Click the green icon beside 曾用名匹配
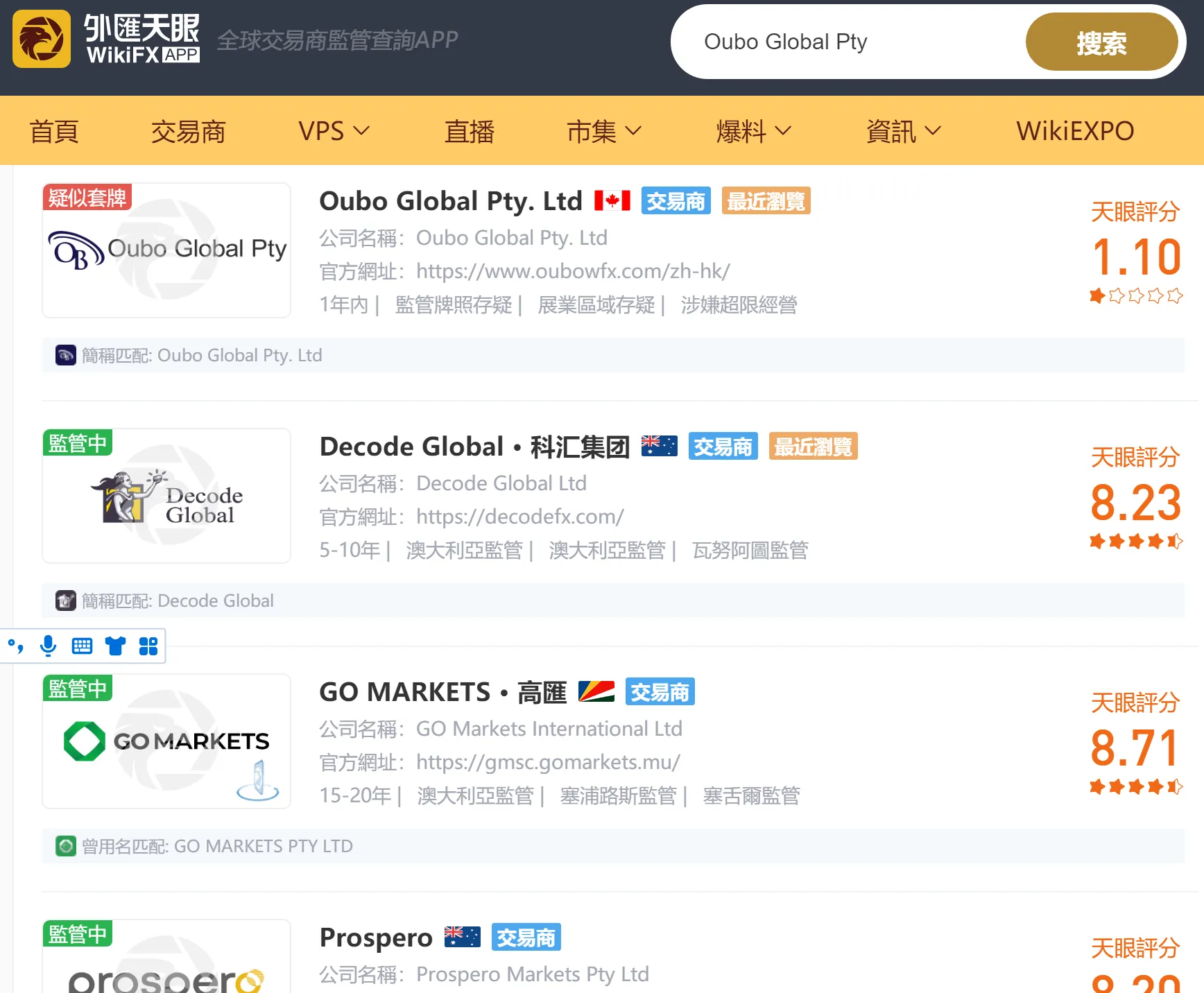Viewport: 1204px width, 993px height. [66, 846]
